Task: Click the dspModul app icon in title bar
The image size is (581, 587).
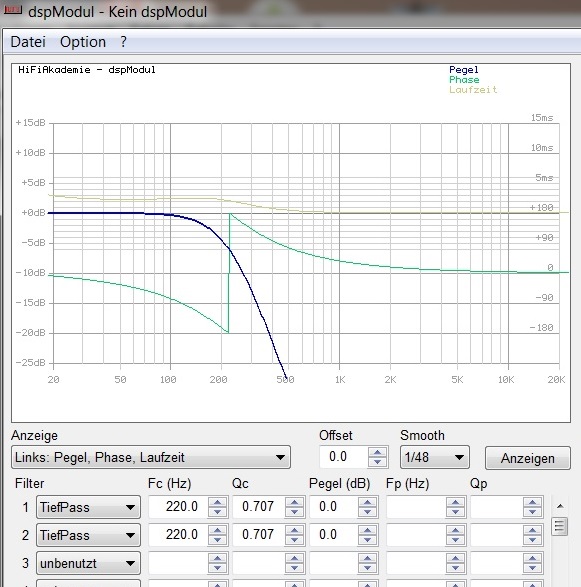Action: [13, 10]
